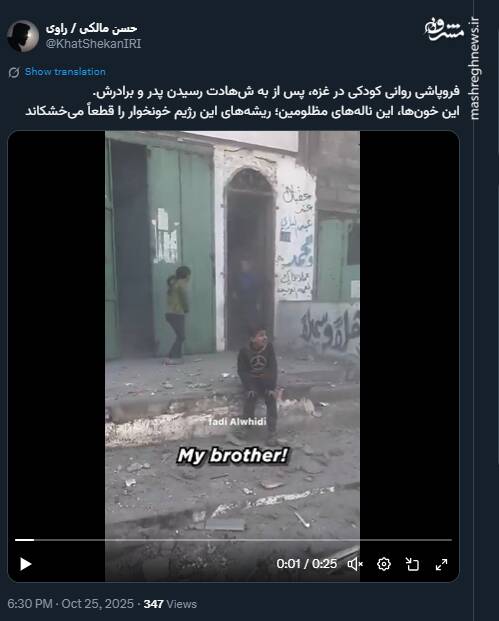
Task: Click the video frame center
Action: [232, 356]
